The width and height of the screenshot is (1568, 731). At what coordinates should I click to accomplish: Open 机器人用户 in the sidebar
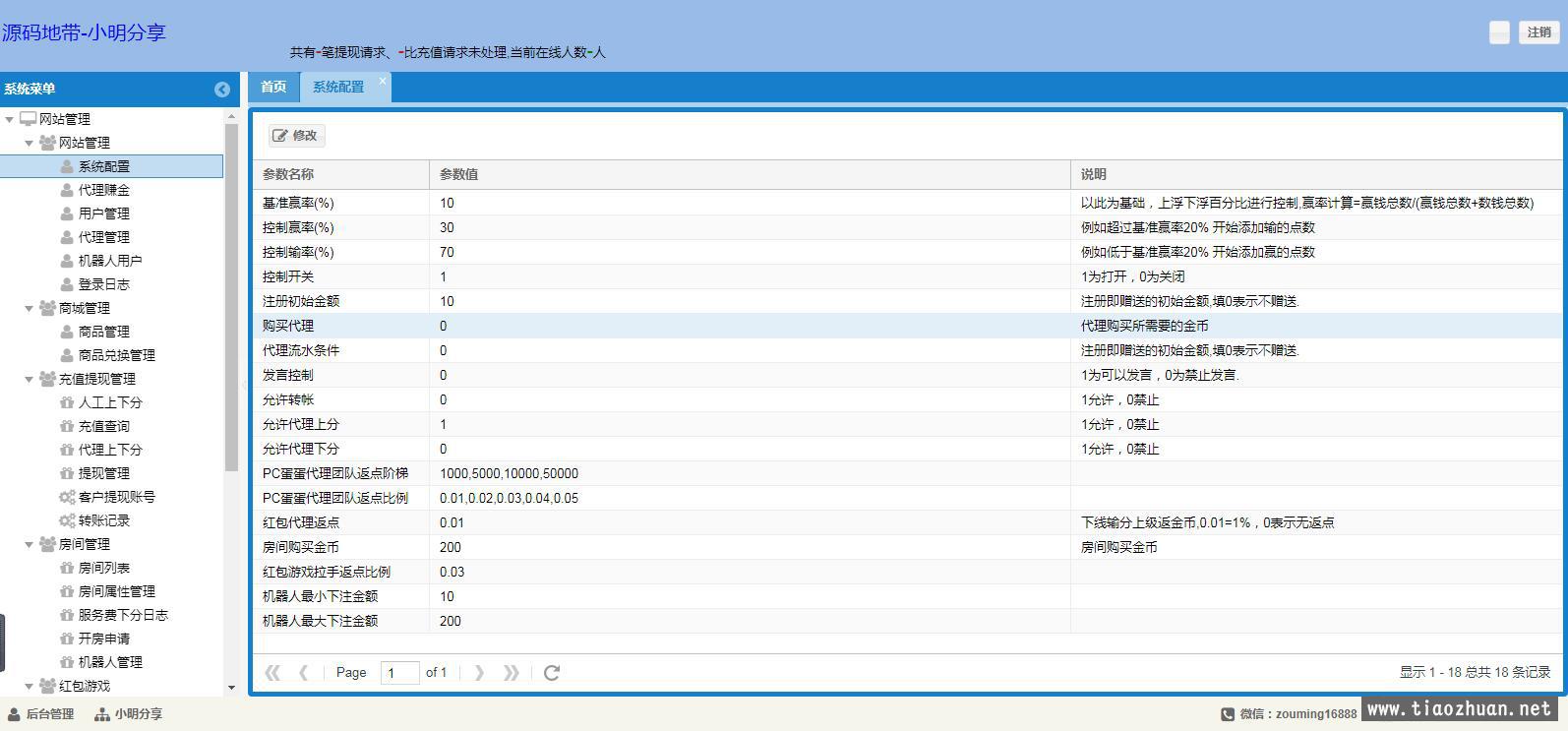pyautogui.click(x=109, y=261)
